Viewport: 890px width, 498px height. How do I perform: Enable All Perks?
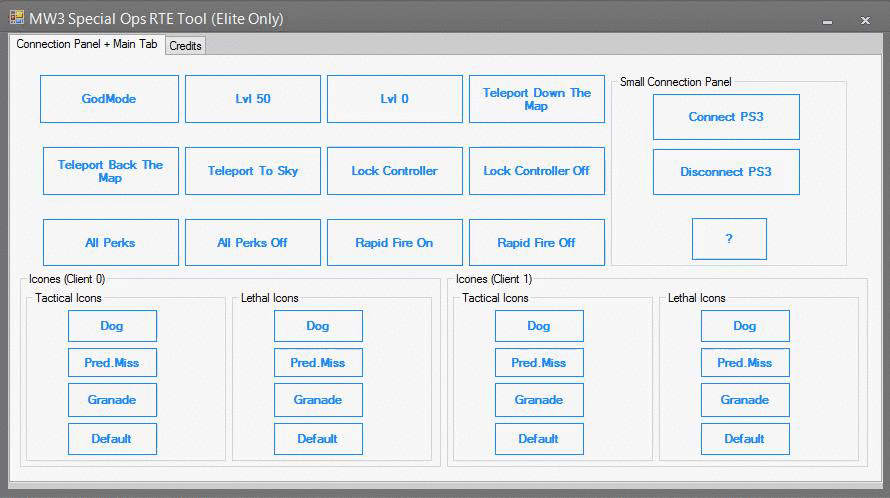tap(111, 242)
